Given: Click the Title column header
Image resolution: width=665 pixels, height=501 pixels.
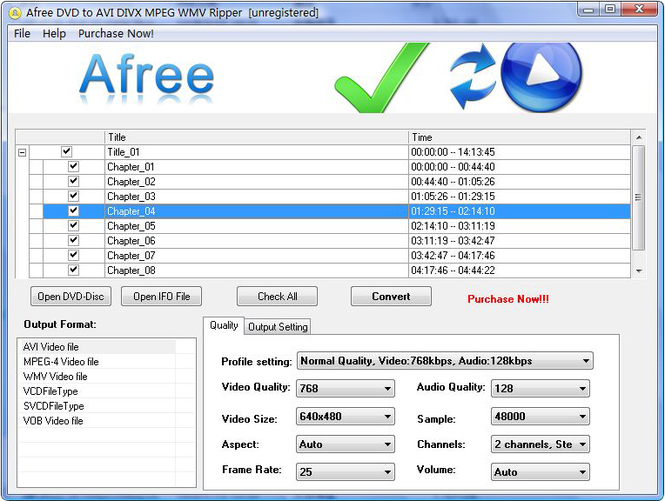Looking at the screenshot, I should click(x=256, y=137).
